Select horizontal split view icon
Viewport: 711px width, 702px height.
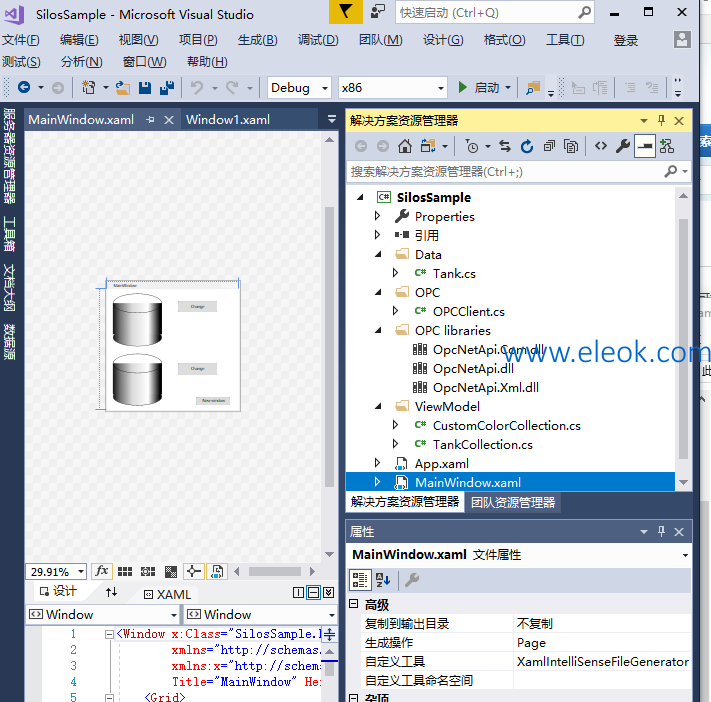point(313,592)
